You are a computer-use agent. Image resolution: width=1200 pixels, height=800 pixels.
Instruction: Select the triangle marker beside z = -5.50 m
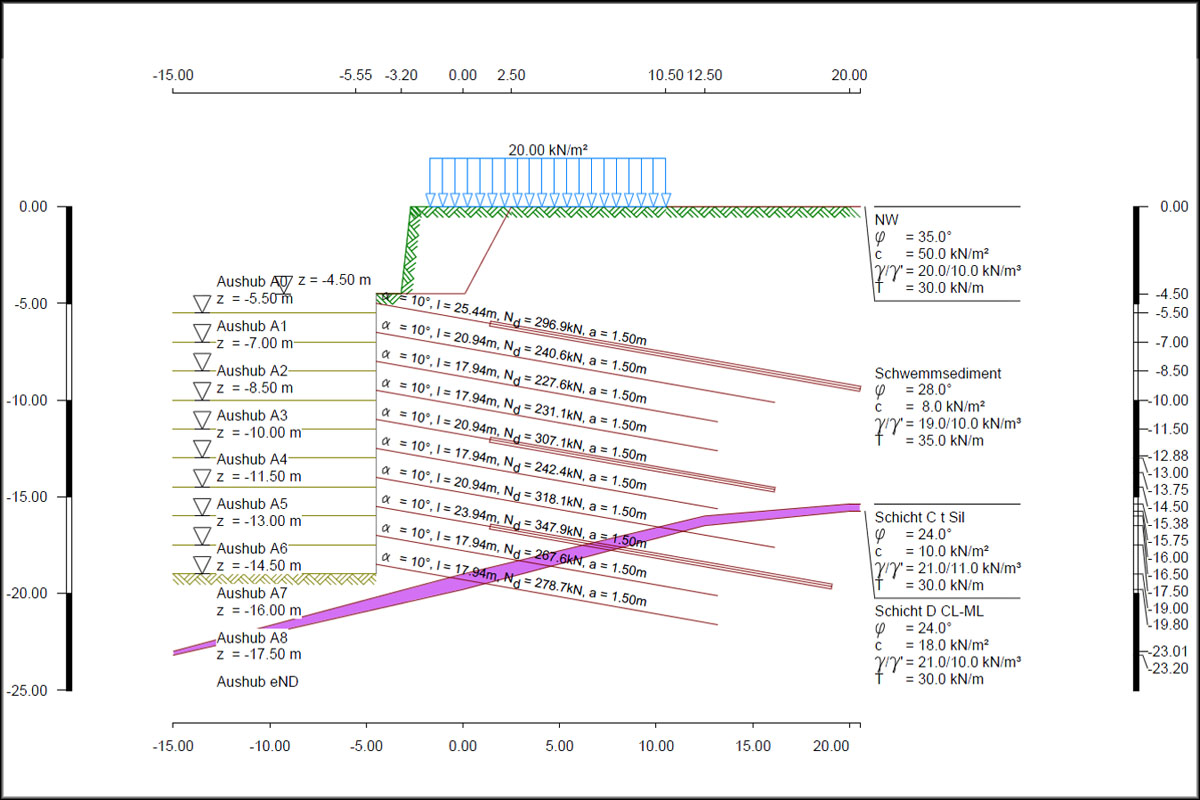(x=202, y=303)
